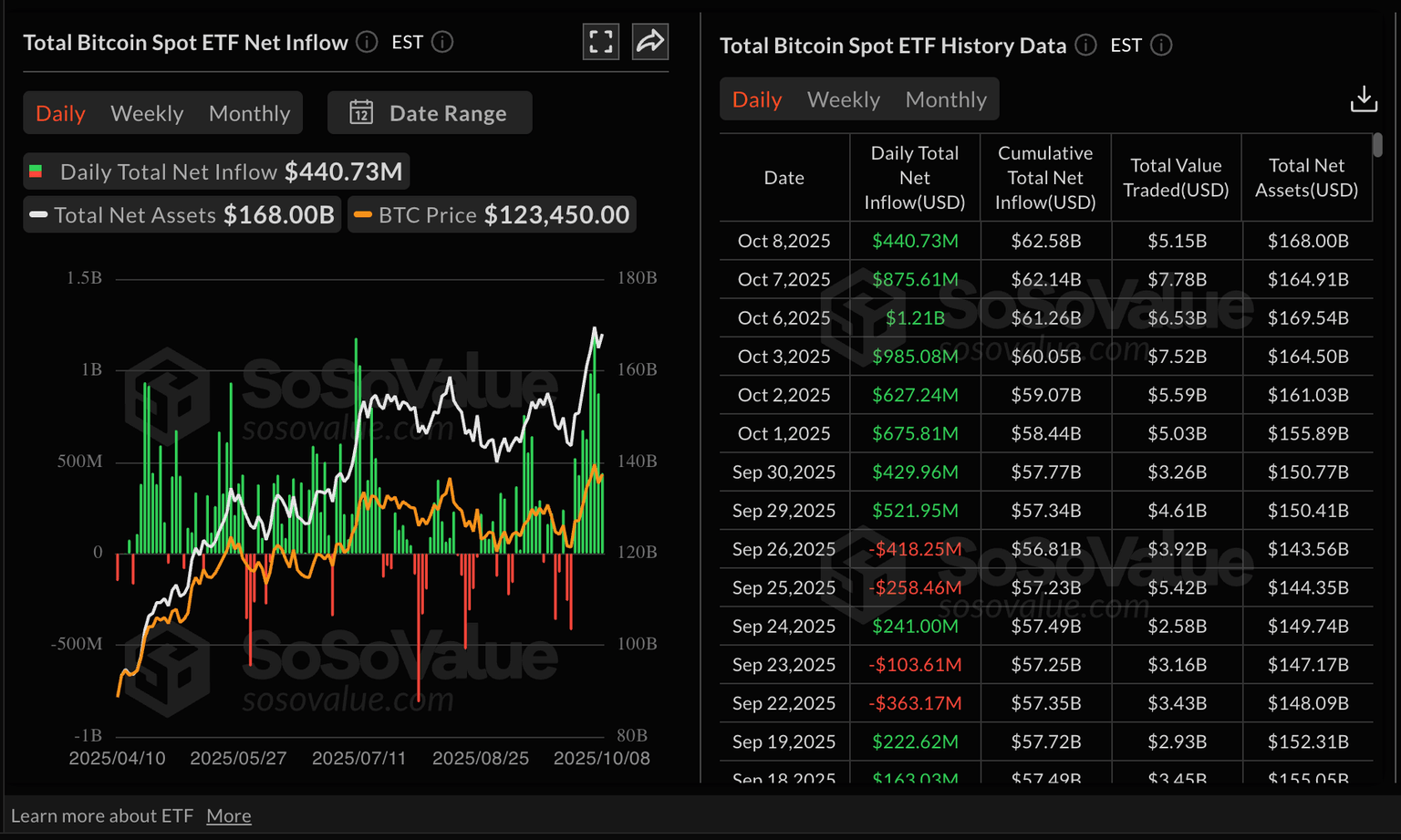Click info icon next to chart EST label
The width and height of the screenshot is (1401, 840).
442,42
